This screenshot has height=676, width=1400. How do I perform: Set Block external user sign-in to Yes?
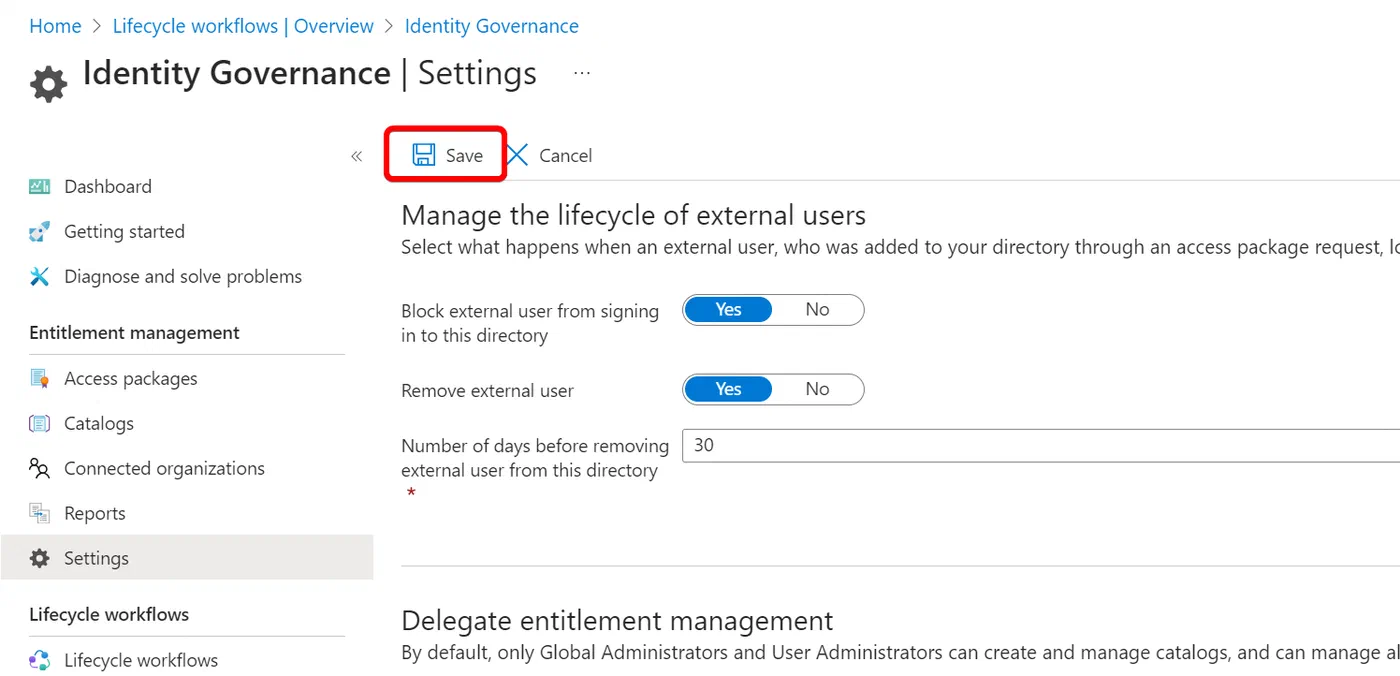(x=728, y=310)
